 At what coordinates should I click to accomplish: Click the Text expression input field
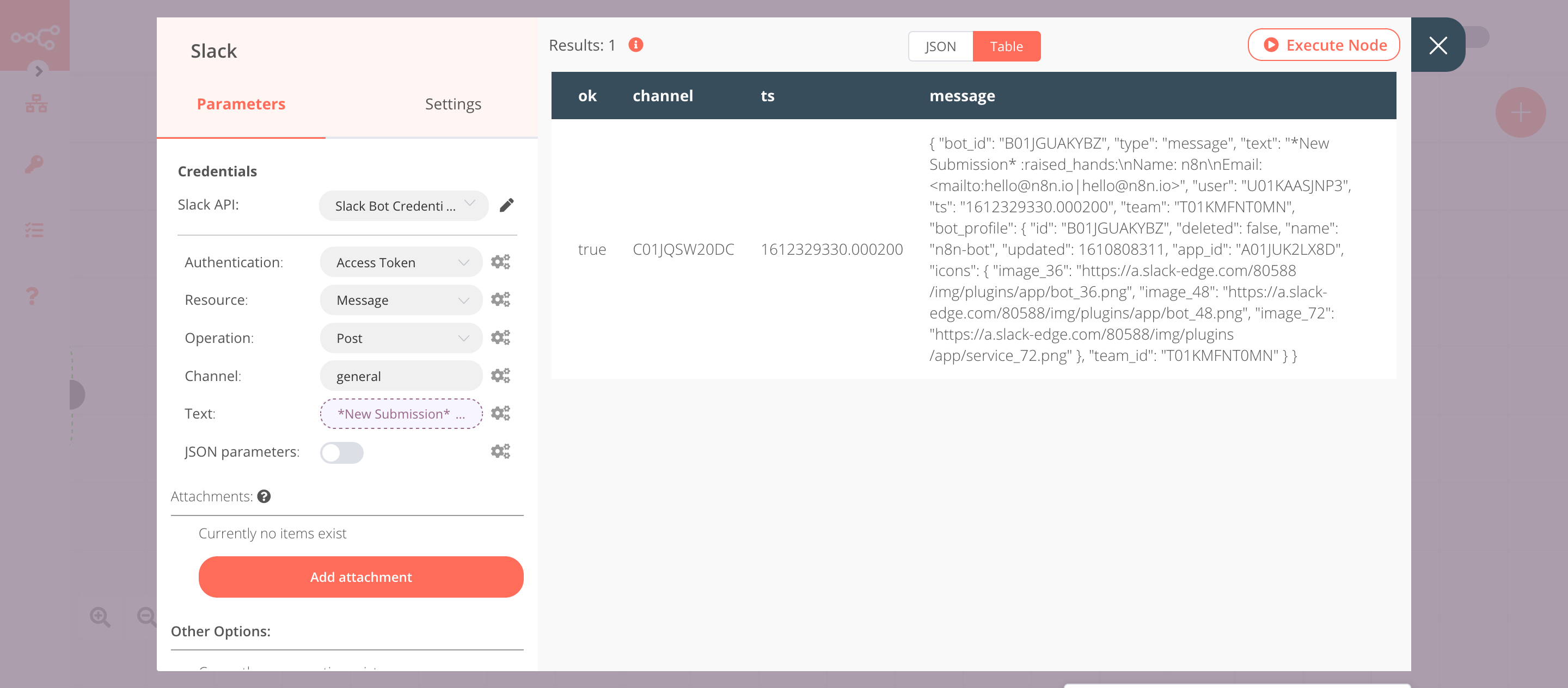click(401, 413)
